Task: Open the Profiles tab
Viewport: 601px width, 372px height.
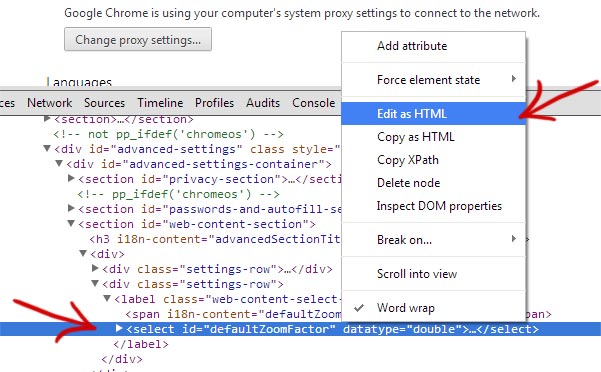Action: (x=214, y=103)
